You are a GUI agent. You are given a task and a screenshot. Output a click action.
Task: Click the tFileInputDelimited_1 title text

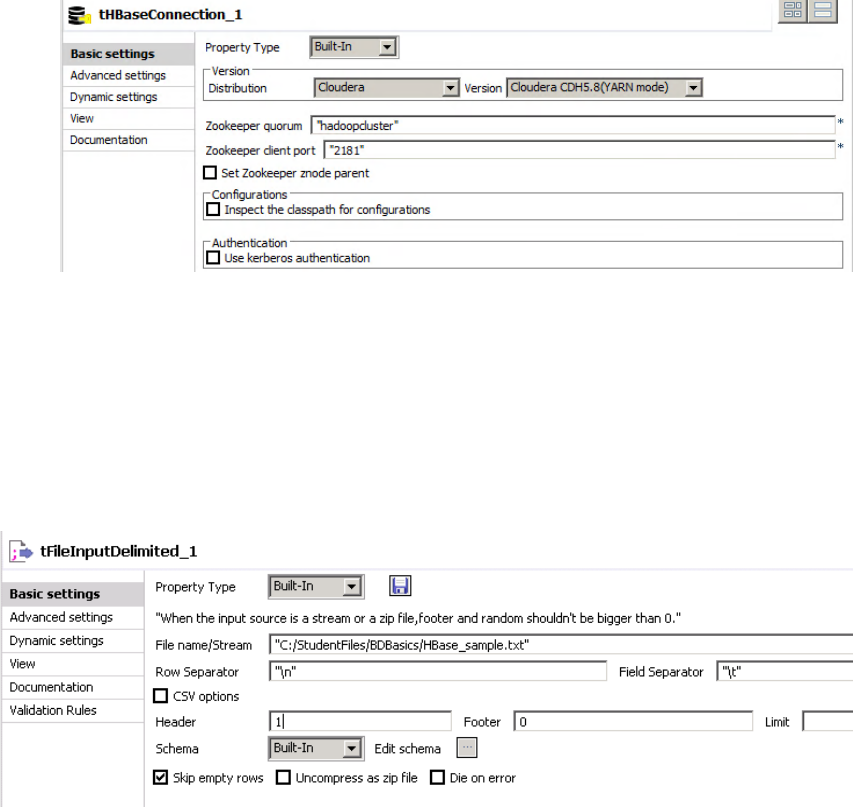[119, 551]
